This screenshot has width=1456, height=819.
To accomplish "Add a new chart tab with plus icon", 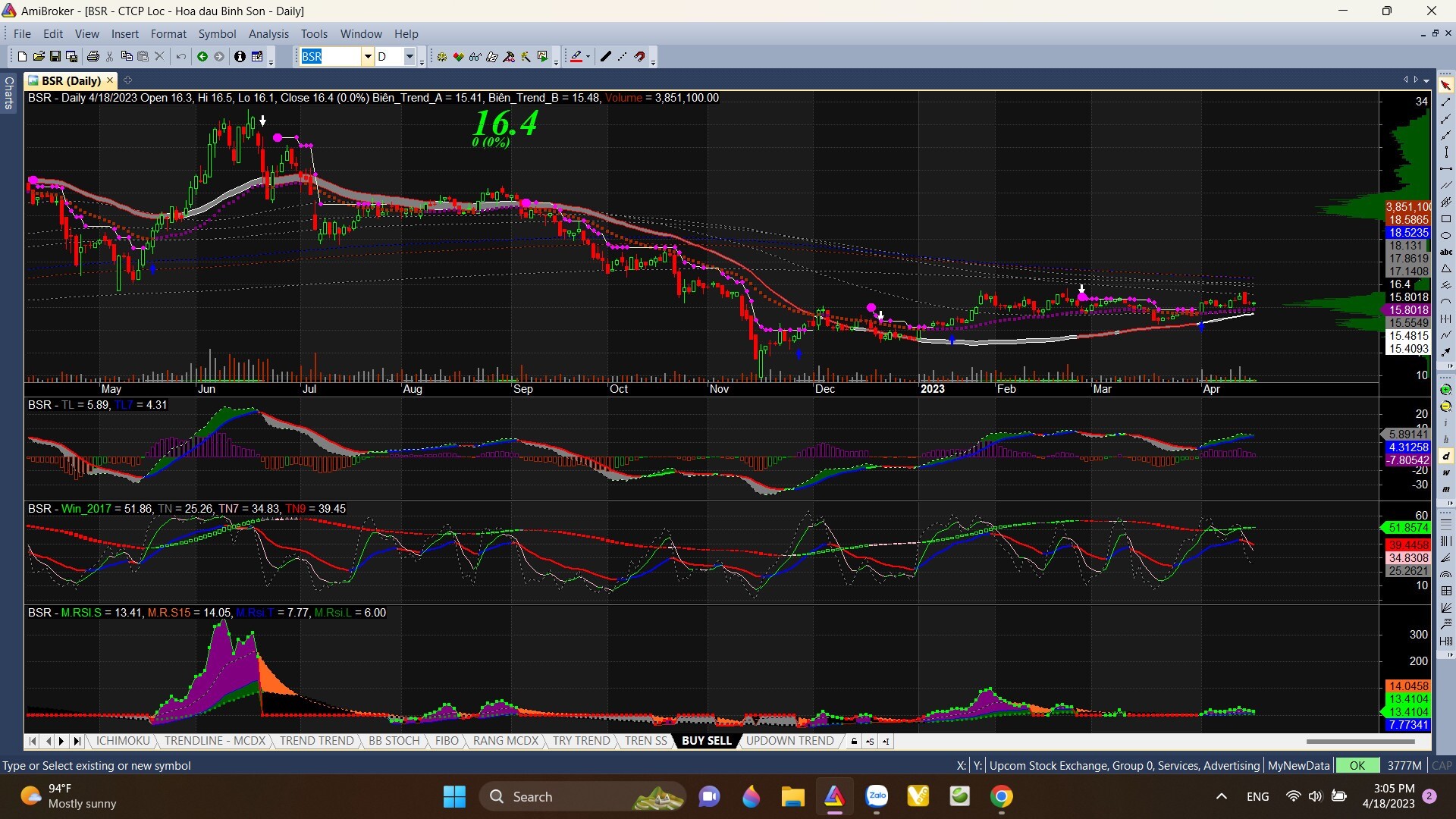I will (x=127, y=80).
